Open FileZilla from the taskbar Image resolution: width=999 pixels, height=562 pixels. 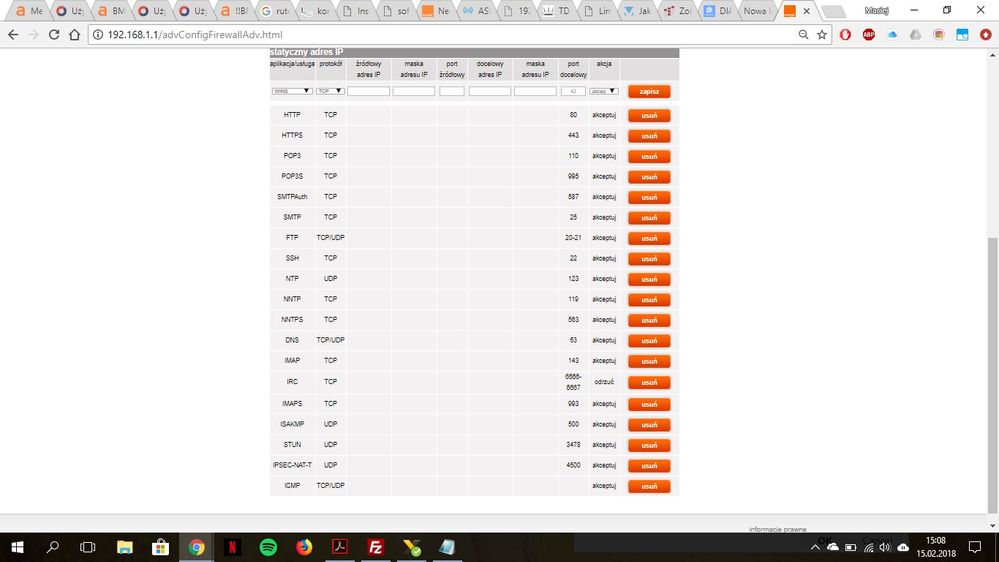[376, 547]
